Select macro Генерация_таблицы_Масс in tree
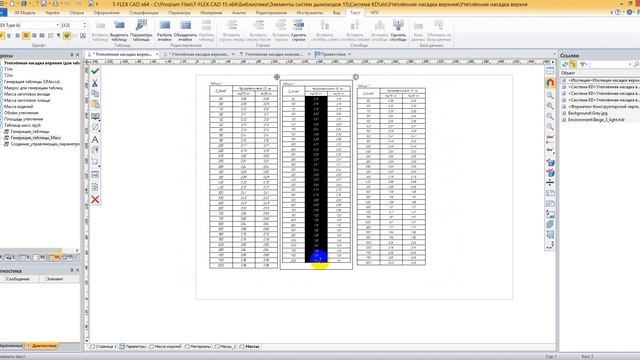The image size is (640, 360). [x=36, y=138]
